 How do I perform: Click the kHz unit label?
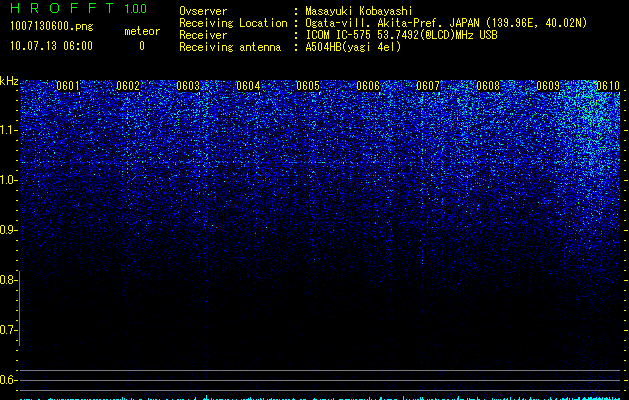9,81
